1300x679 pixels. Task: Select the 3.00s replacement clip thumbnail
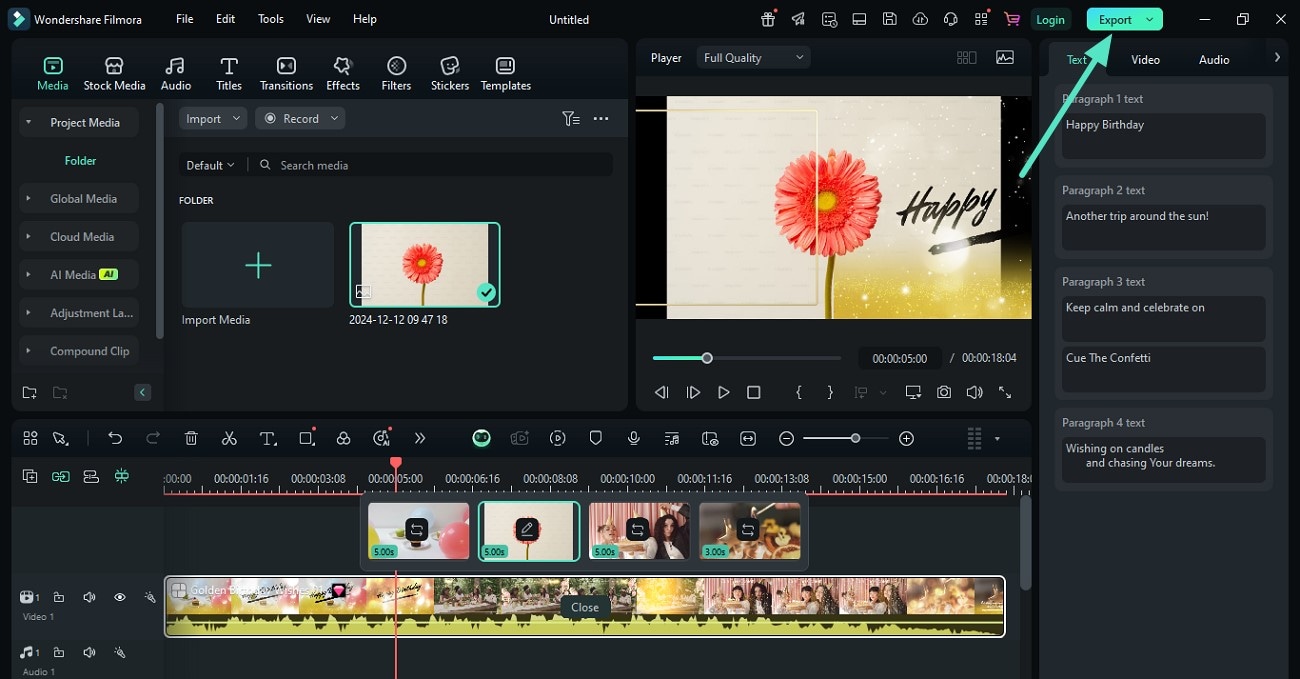click(749, 531)
